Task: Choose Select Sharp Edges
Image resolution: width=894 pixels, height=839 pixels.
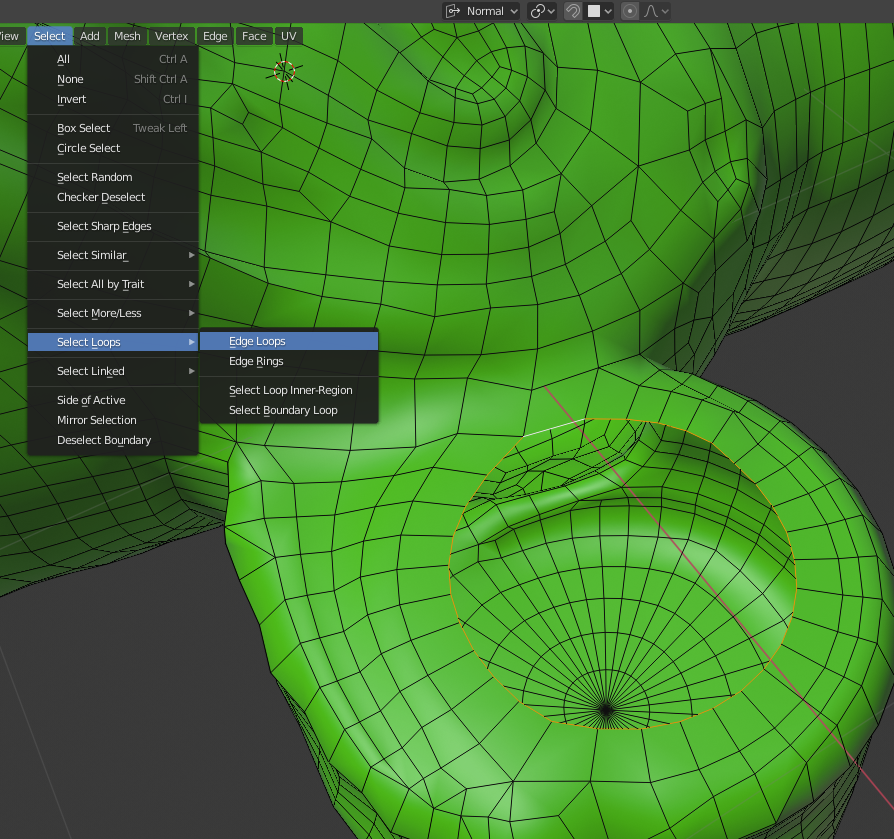Action: pos(113,226)
